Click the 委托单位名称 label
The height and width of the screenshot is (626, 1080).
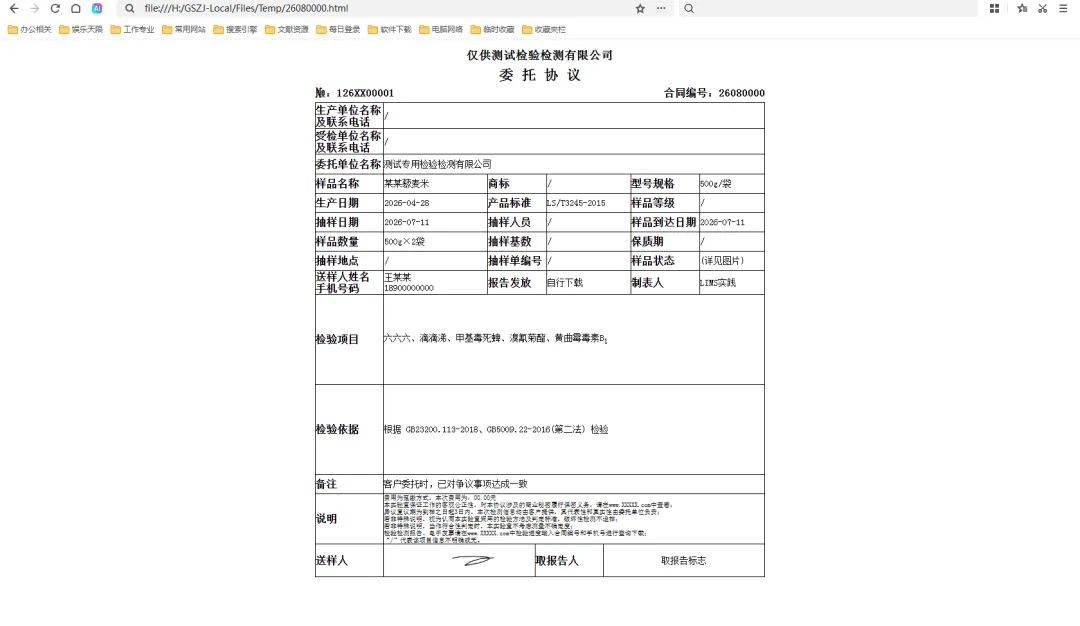pos(348,164)
